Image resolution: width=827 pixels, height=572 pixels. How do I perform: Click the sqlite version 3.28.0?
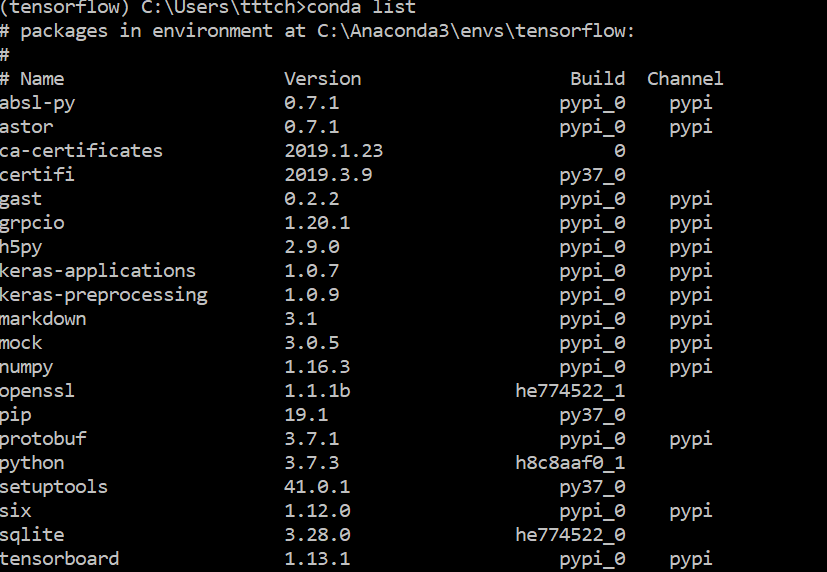point(317,535)
